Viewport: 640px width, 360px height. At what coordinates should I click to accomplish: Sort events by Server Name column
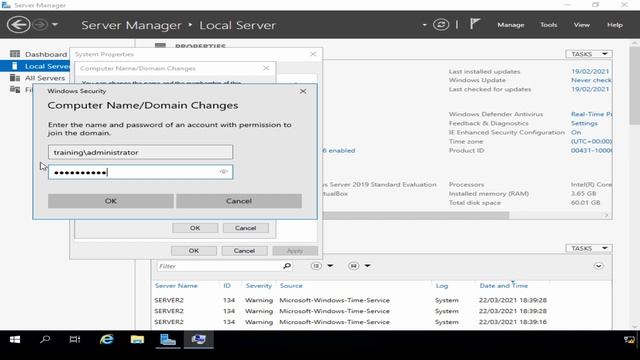(176, 286)
